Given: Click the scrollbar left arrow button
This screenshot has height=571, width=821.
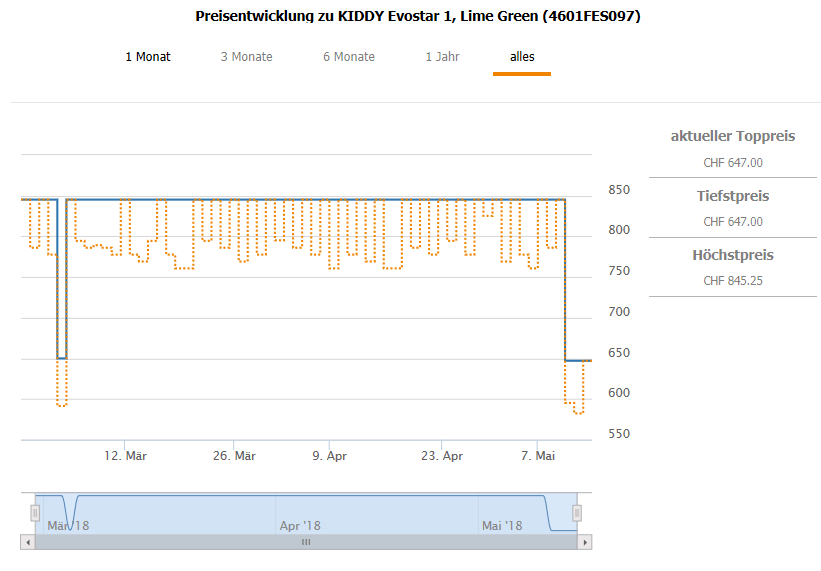Looking at the screenshot, I should click(28, 542).
